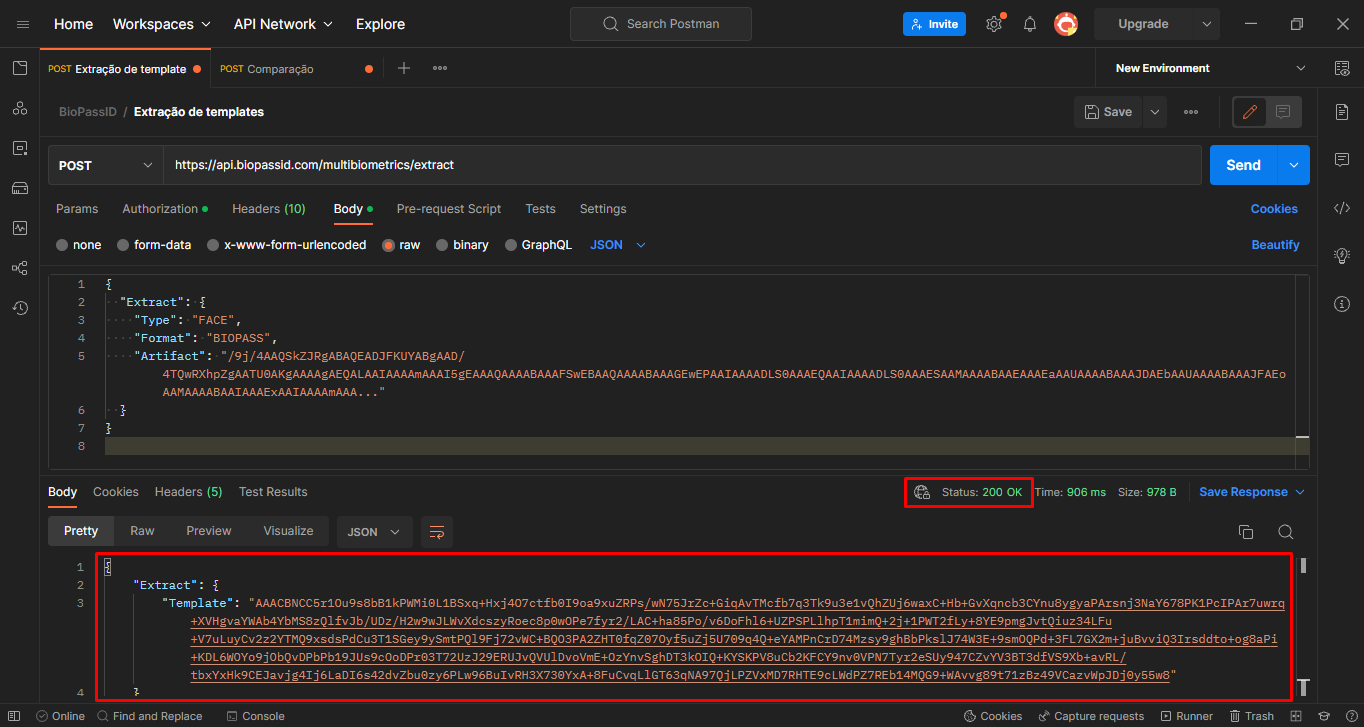Open settings gear icon in header
Screen dimensions: 1364x727
994,24
